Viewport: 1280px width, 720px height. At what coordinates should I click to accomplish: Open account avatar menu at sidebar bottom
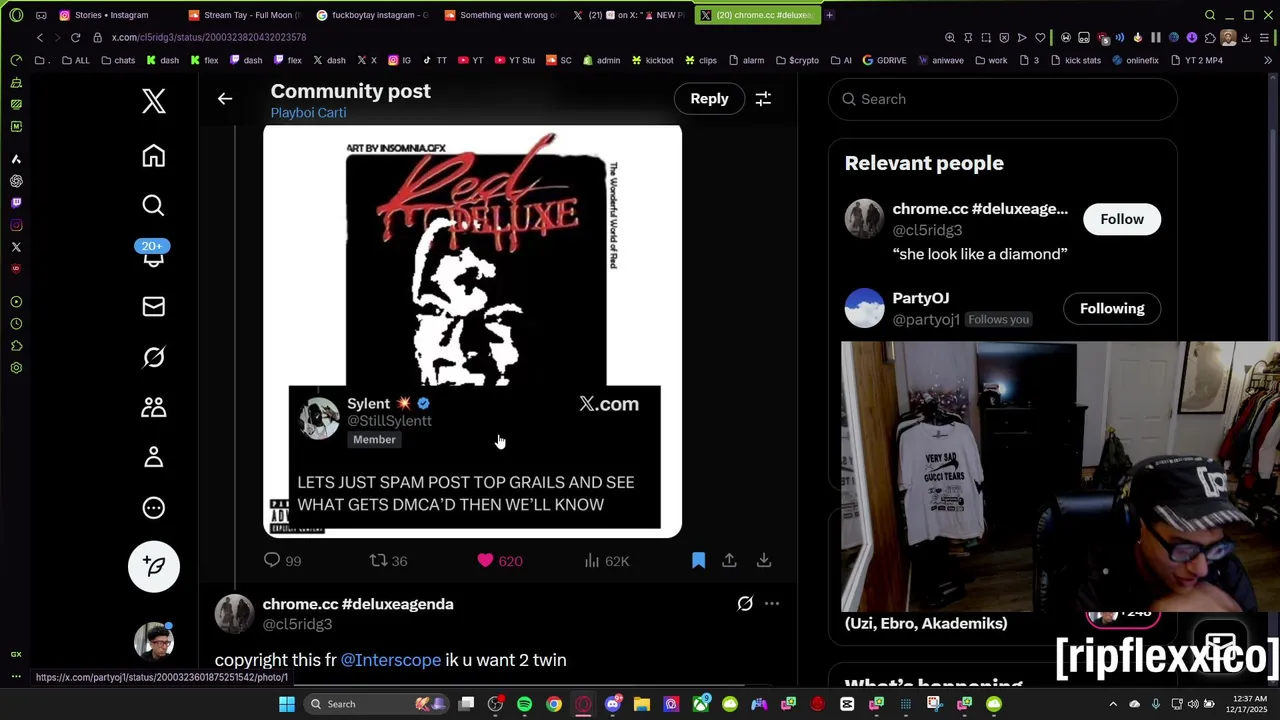pyautogui.click(x=153, y=641)
